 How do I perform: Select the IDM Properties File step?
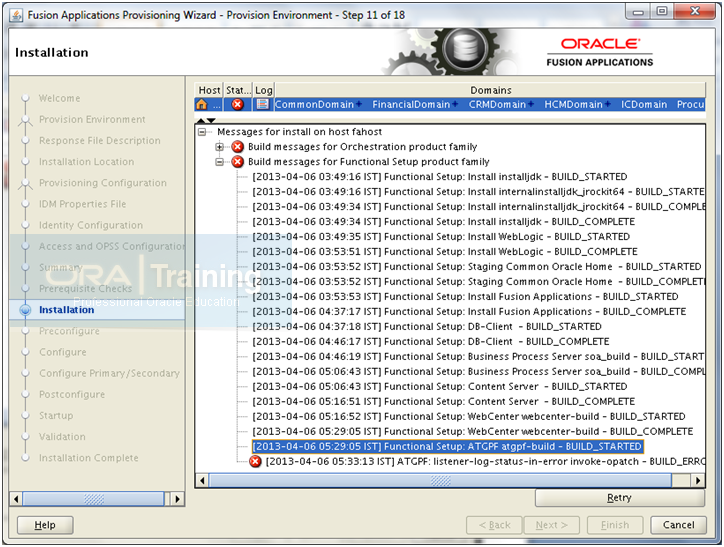[x=82, y=204]
